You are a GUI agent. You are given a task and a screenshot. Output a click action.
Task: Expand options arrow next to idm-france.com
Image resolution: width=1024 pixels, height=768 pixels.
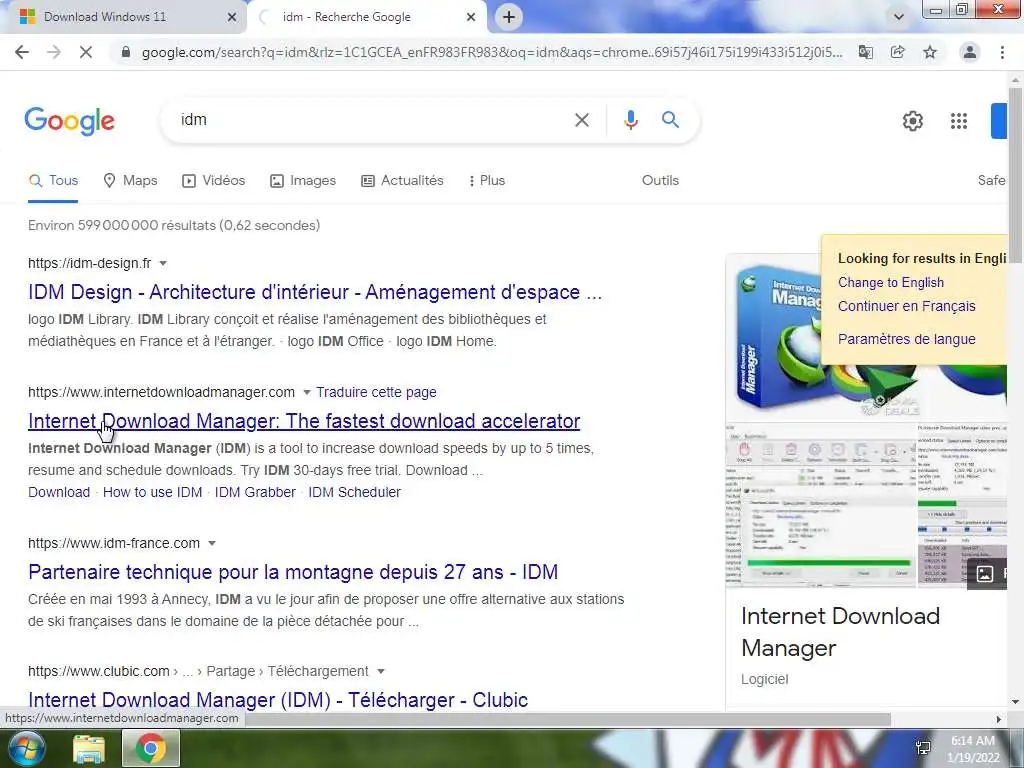coord(212,543)
